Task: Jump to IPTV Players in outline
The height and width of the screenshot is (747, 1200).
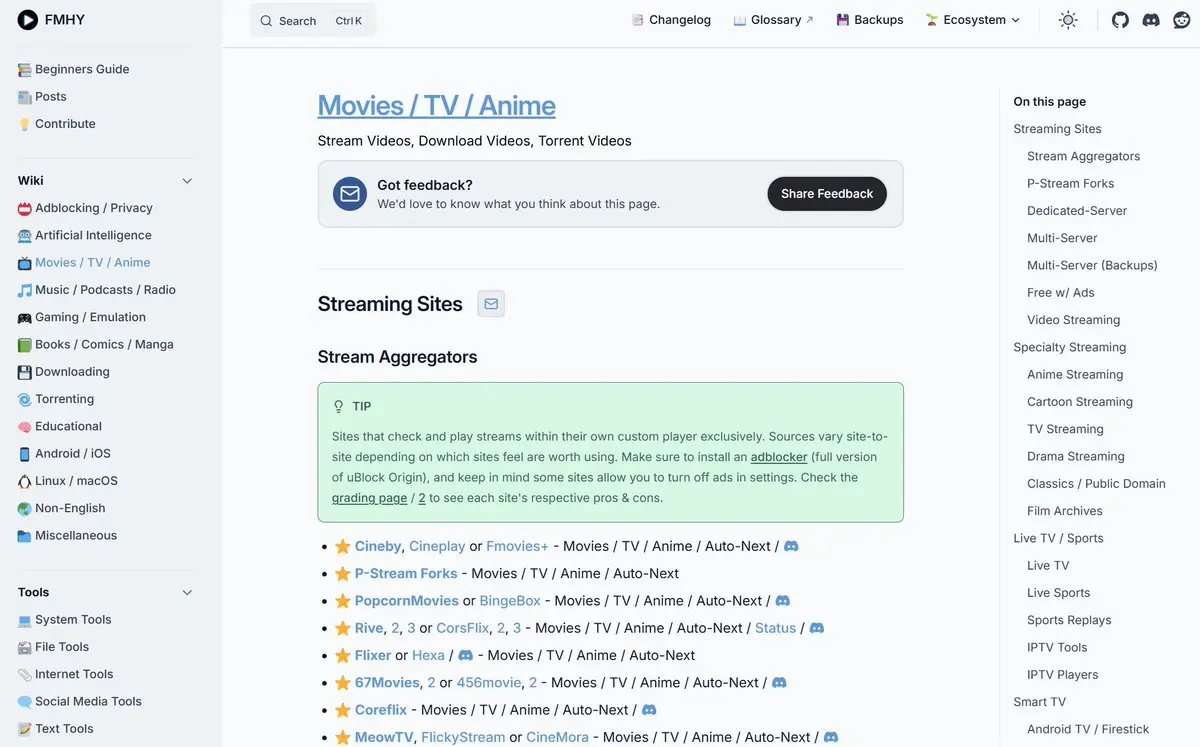Action: pos(1062,675)
